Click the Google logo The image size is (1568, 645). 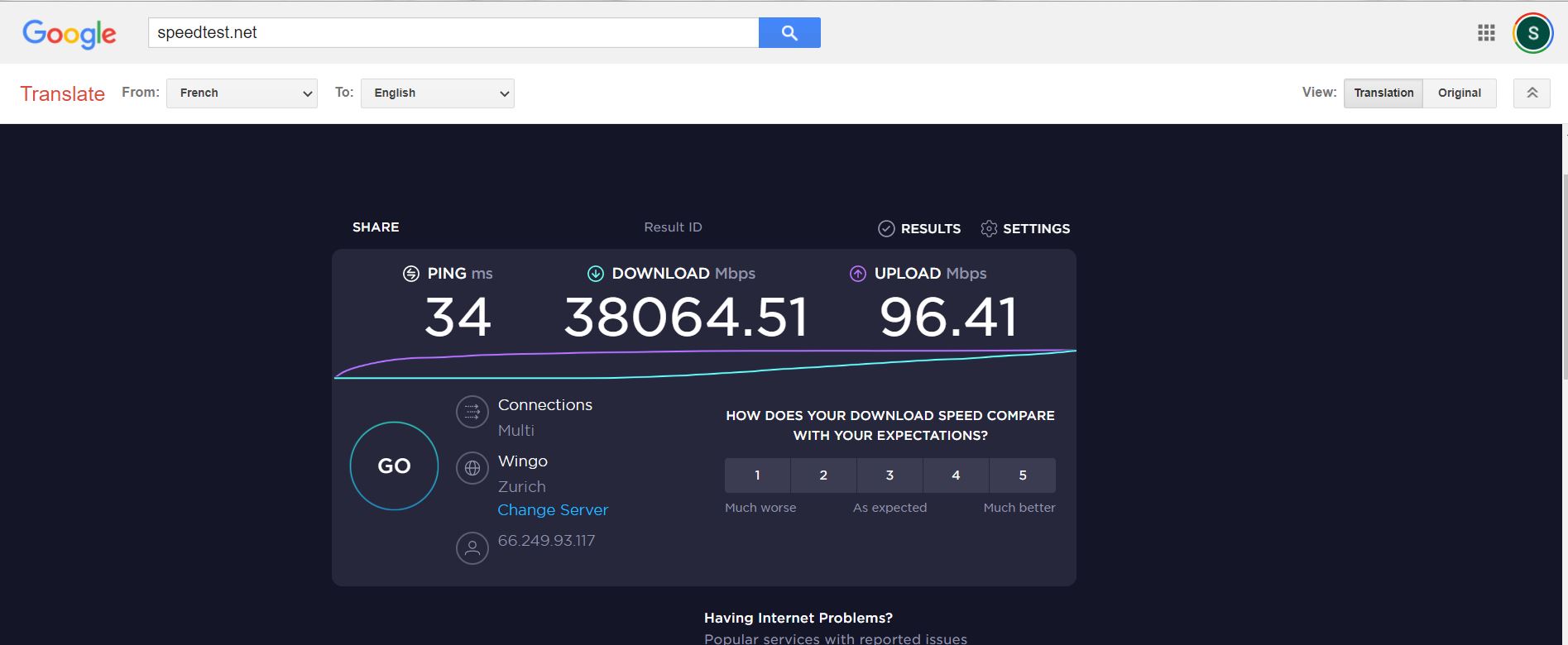click(69, 34)
